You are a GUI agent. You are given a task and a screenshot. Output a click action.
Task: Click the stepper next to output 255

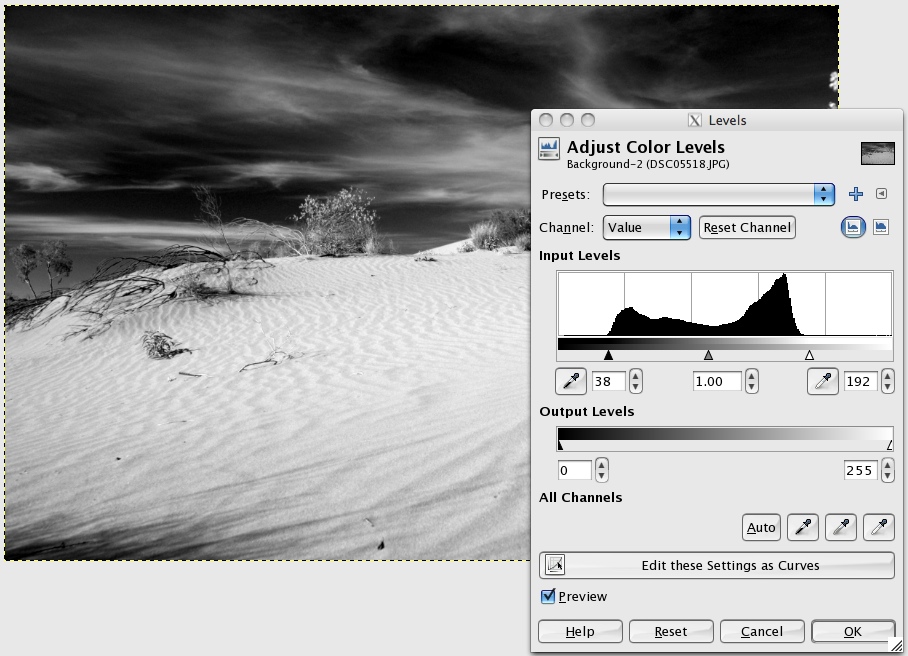point(888,470)
